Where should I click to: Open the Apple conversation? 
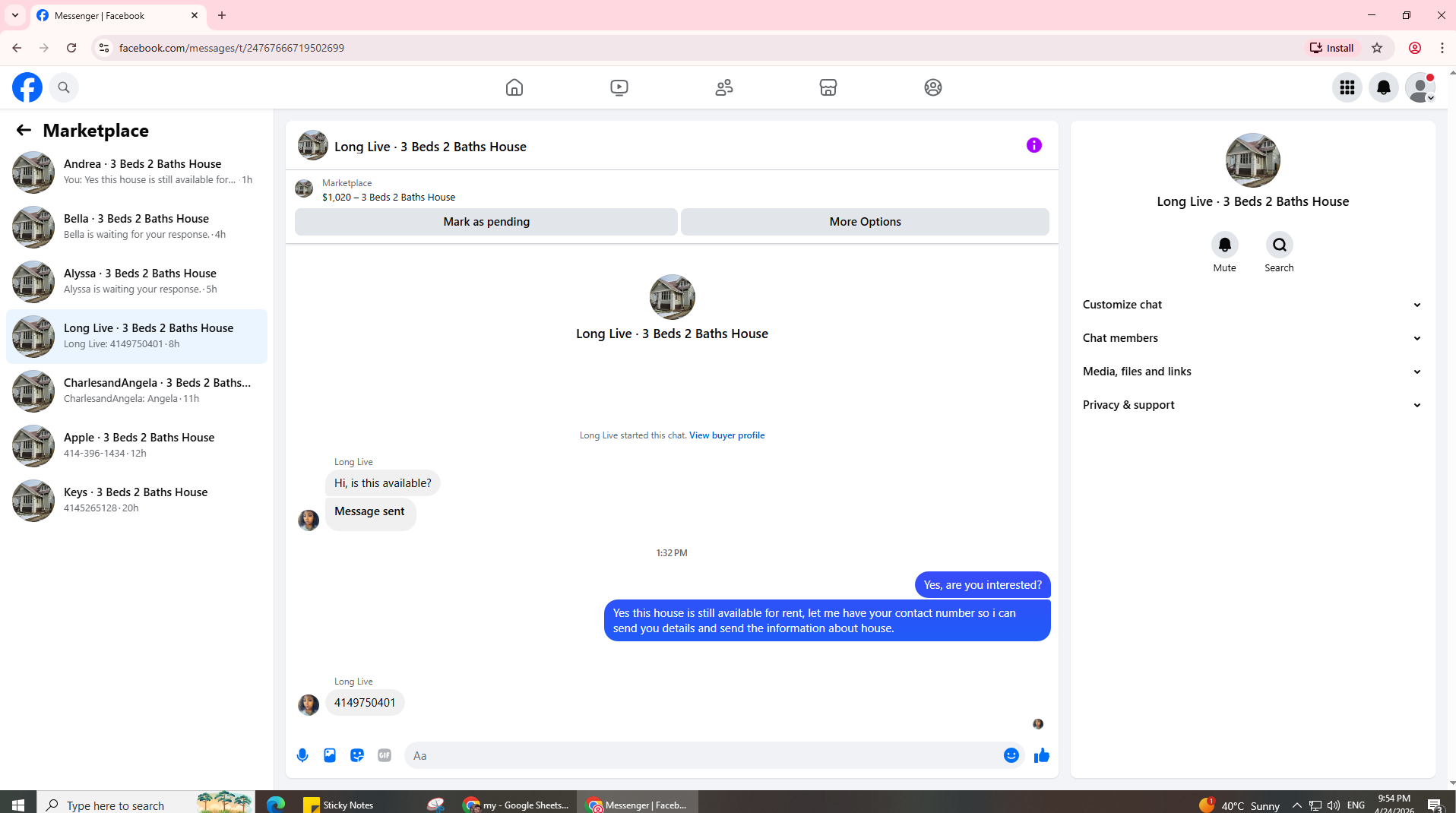pyautogui.click(x=137, y=446)
